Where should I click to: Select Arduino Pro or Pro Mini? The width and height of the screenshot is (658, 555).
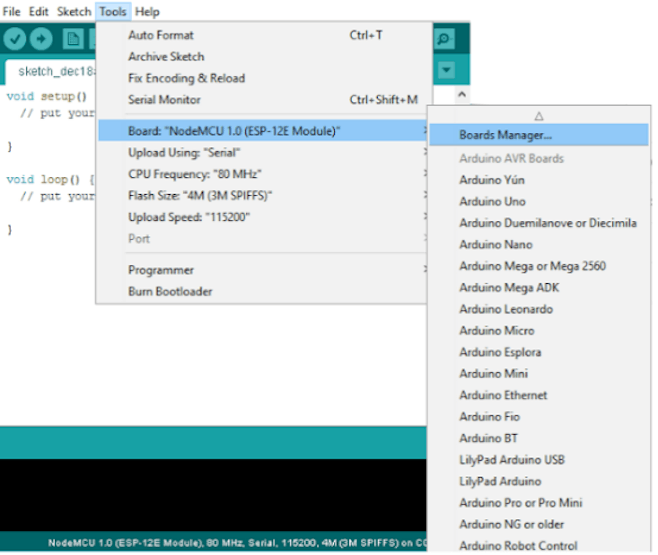click(x=539, y=503)
